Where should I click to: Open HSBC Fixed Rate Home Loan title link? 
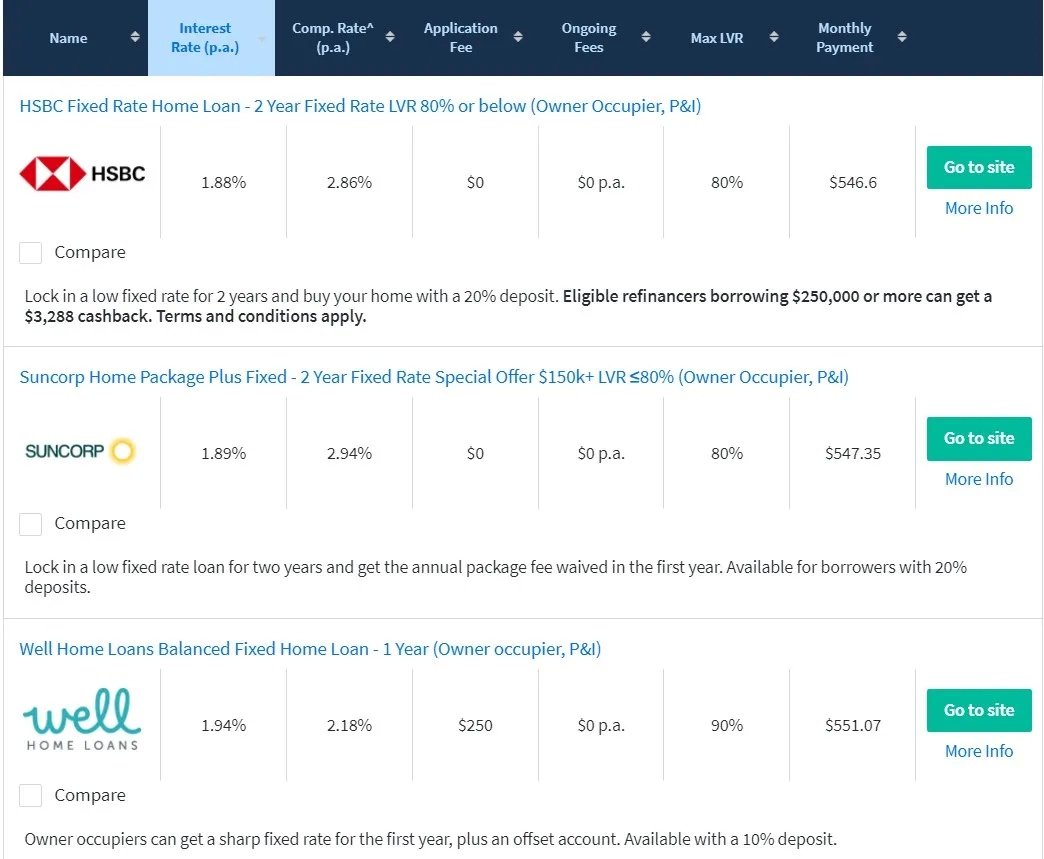coord(360,106)
